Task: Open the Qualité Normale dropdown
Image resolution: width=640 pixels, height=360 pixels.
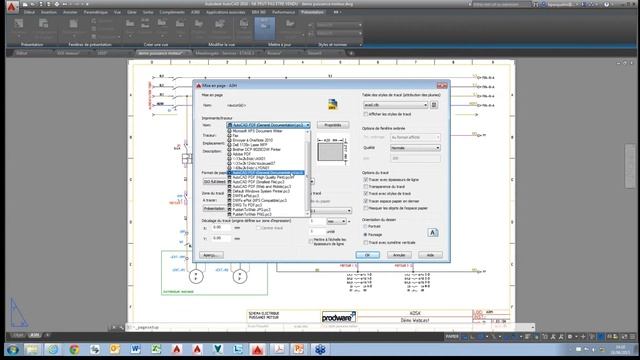Action: 415,148
